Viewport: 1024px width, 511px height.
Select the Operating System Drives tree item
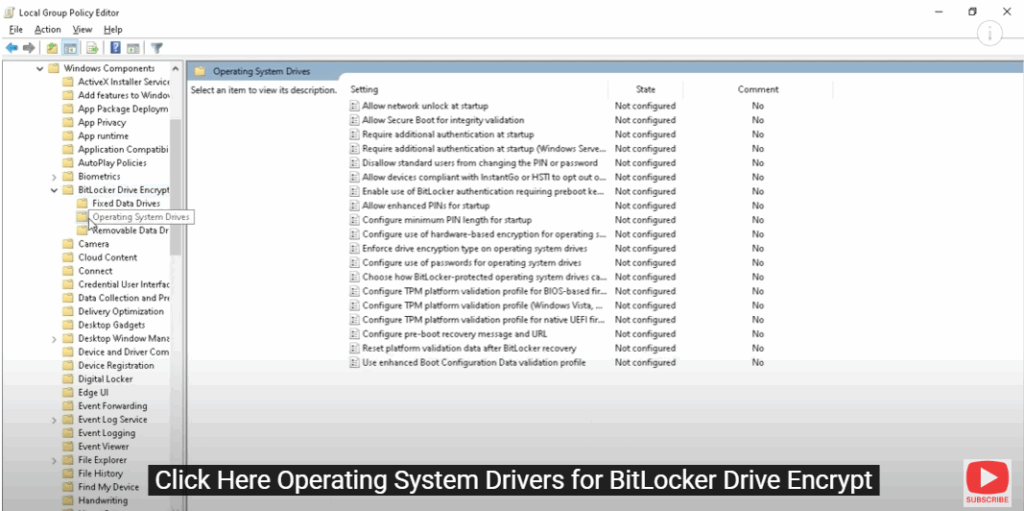(140, 217)
